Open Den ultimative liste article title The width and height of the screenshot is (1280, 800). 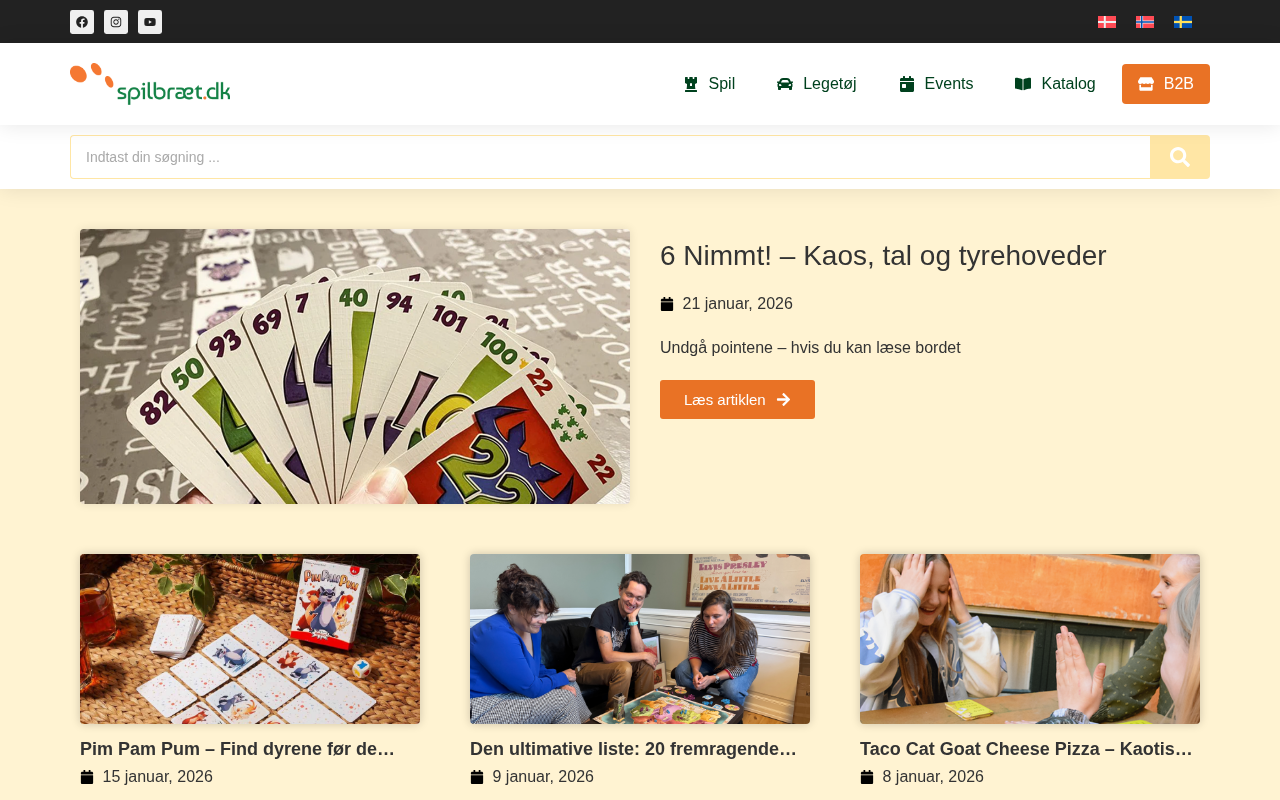634,749
